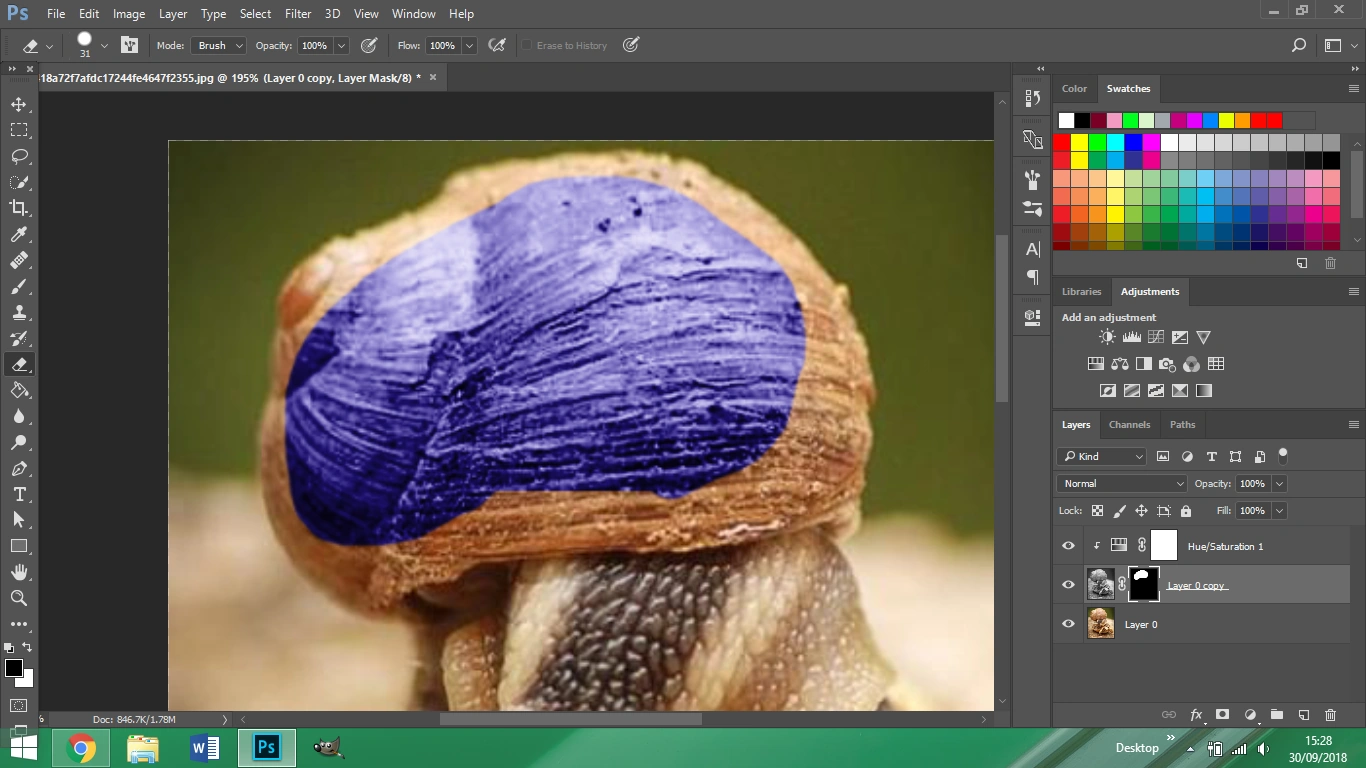Select the Lasso tool
The image size is (1366, 768).
tap(19, 157)
